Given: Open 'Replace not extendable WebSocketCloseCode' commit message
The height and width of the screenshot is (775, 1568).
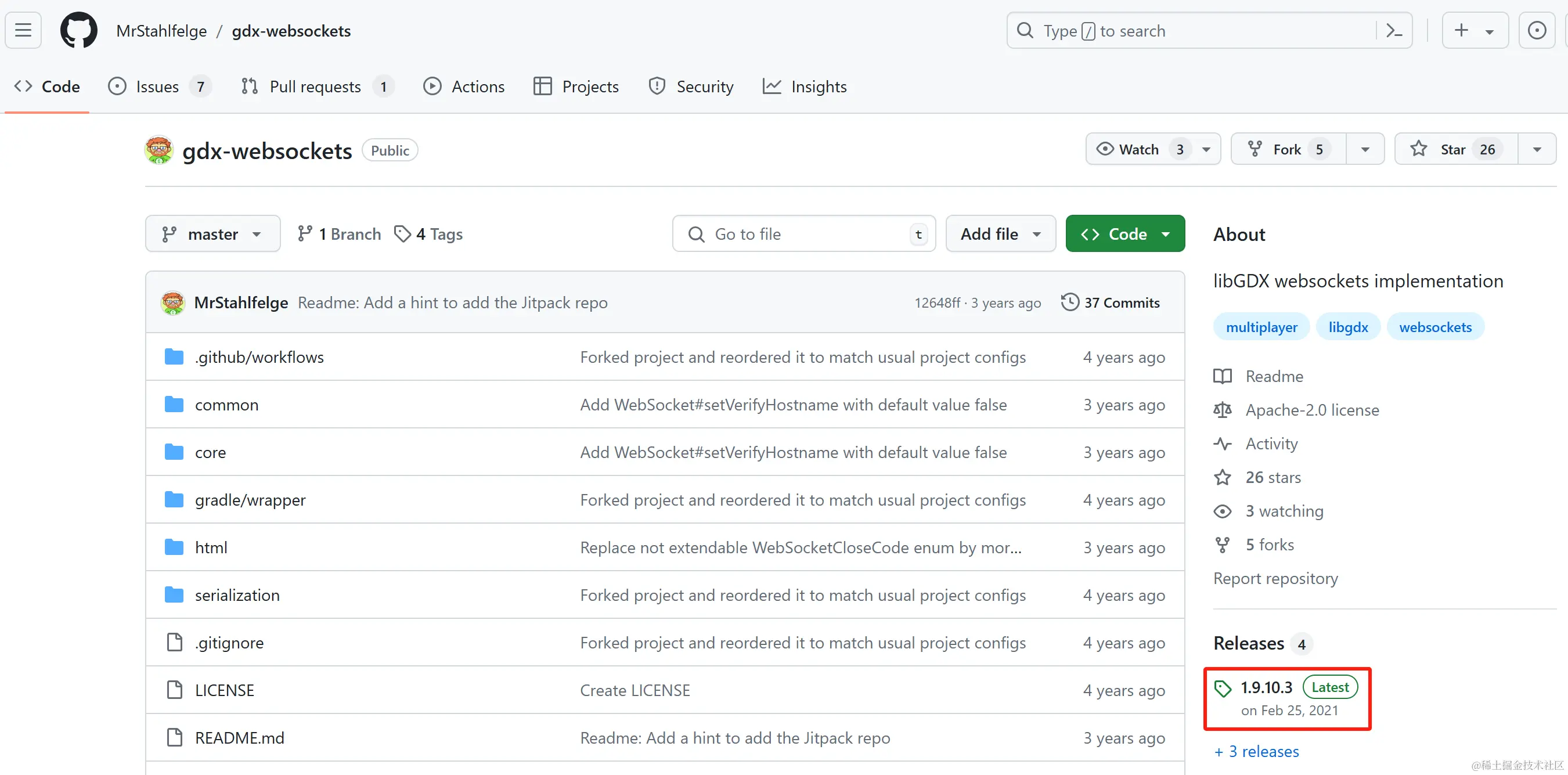Looking at the screenshot, I should [x=801, y=547].
